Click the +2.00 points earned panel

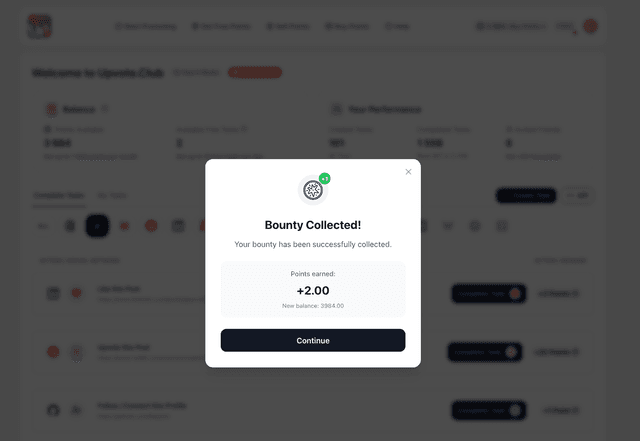313,290
